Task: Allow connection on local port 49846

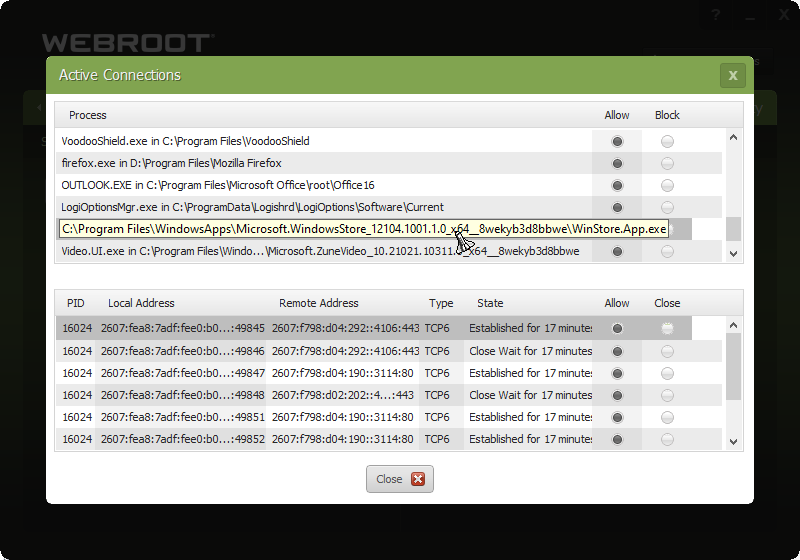Action: click(x=617, y=351)
